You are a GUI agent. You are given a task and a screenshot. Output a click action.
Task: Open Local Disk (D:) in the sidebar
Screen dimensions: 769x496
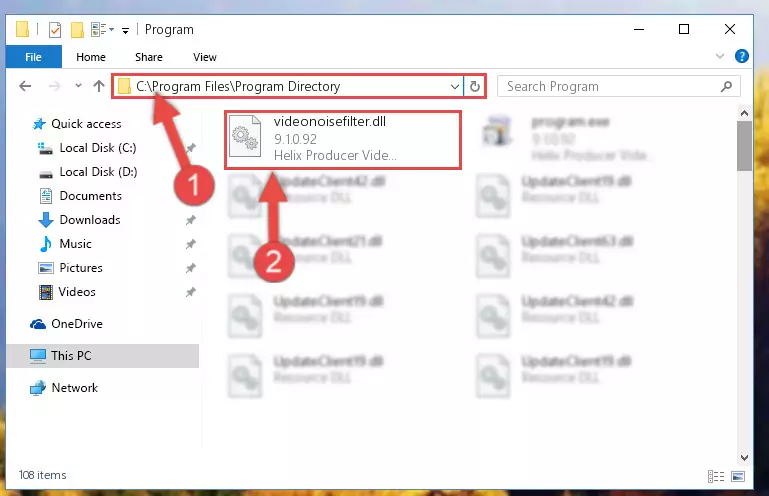[x=98, y=172]
